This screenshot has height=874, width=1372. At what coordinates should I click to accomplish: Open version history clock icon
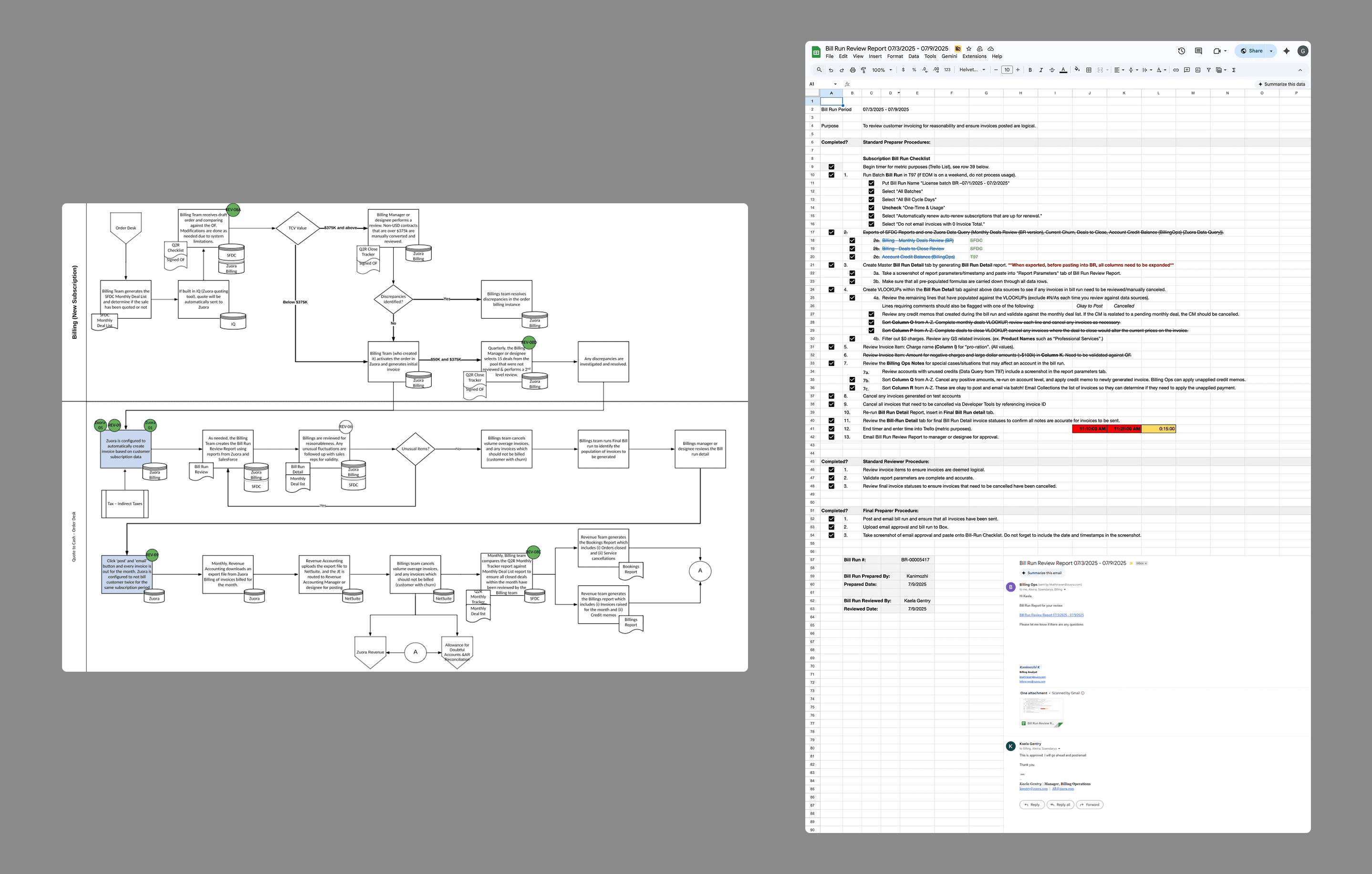point(1182,51)
